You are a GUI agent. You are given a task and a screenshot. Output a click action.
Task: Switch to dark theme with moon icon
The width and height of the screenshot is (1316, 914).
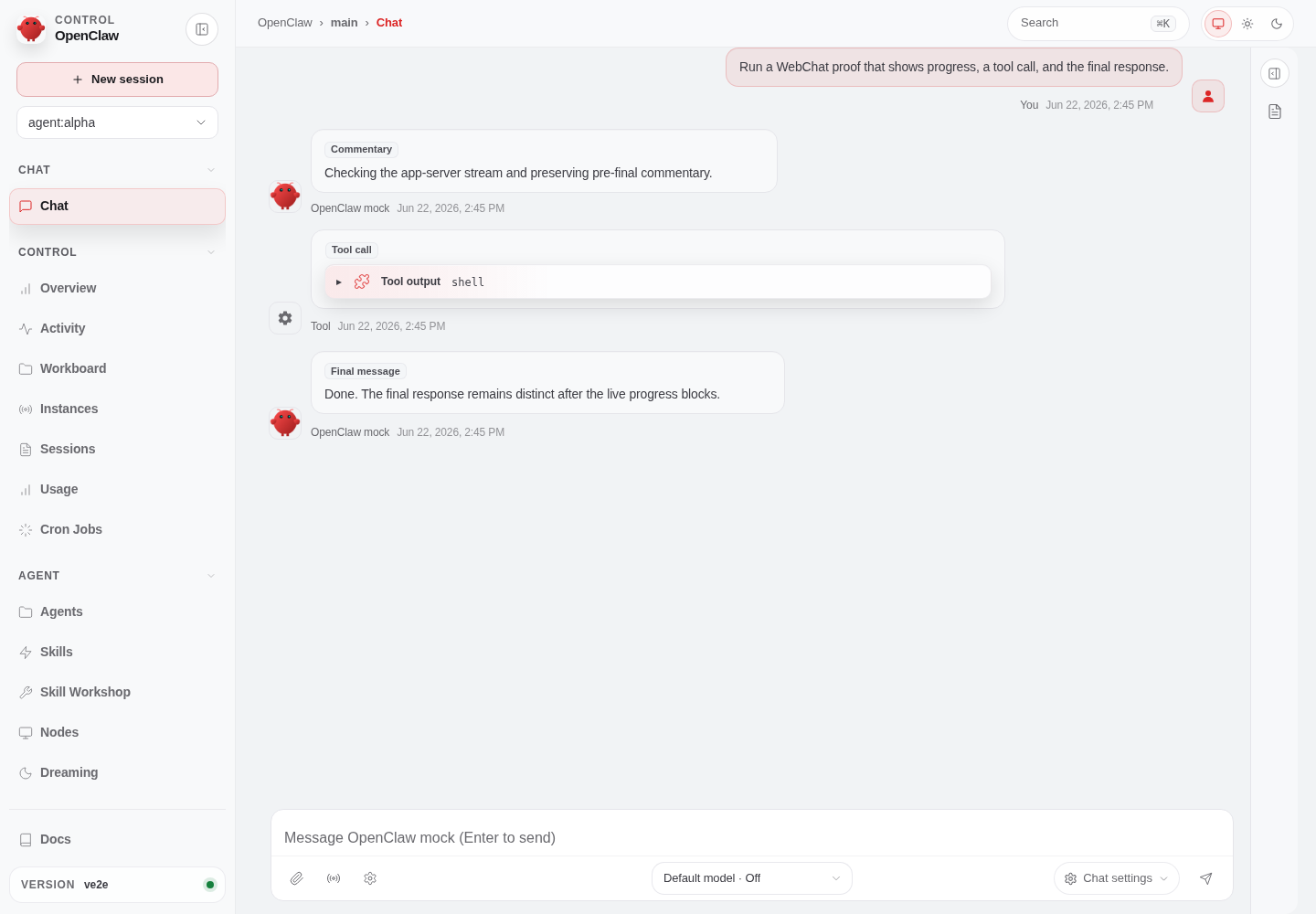click(1277, 24)
